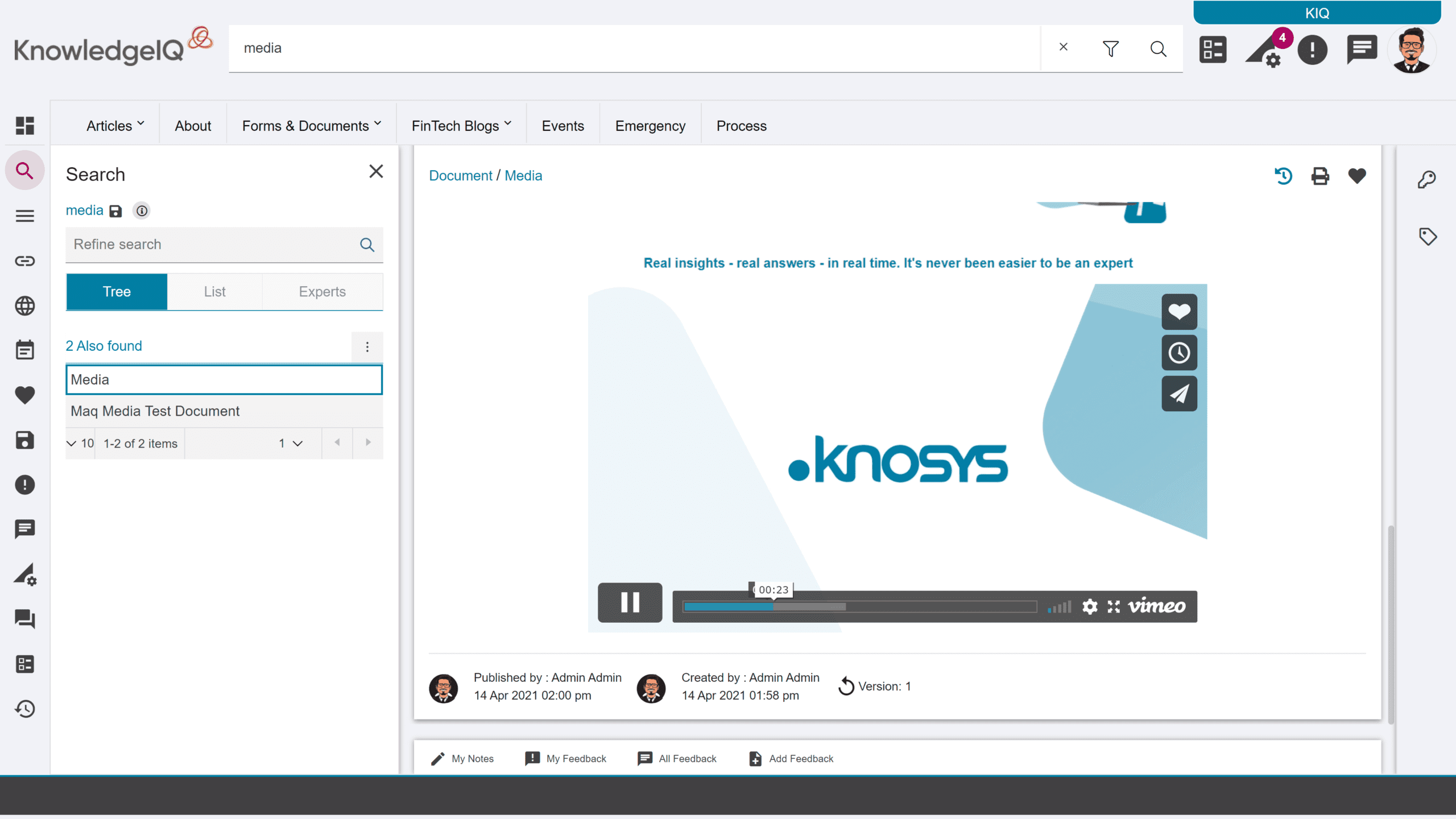Open the Emergency menu item
Viewport: 1456px width, 819px height.
650,126
